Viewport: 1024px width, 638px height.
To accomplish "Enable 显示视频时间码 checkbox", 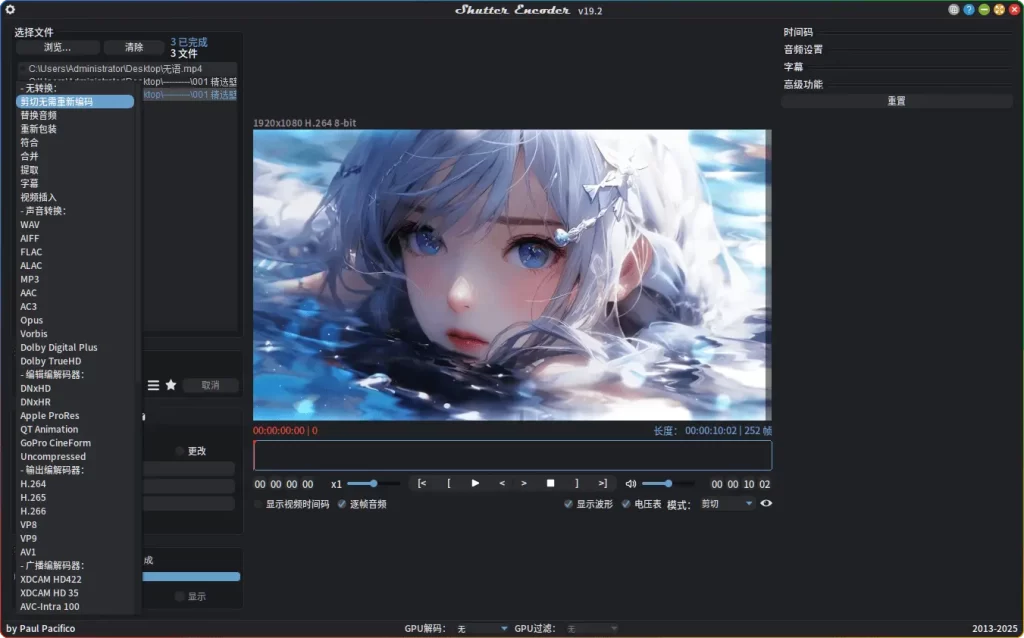I will pos(259,504).
